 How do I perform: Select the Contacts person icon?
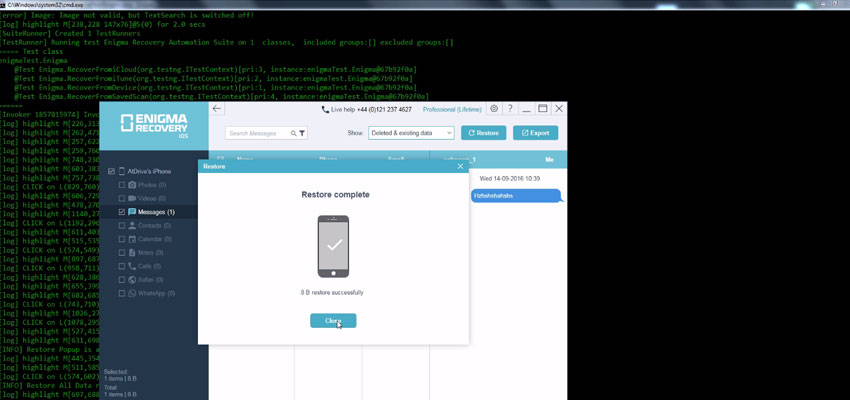click(132, 225)
